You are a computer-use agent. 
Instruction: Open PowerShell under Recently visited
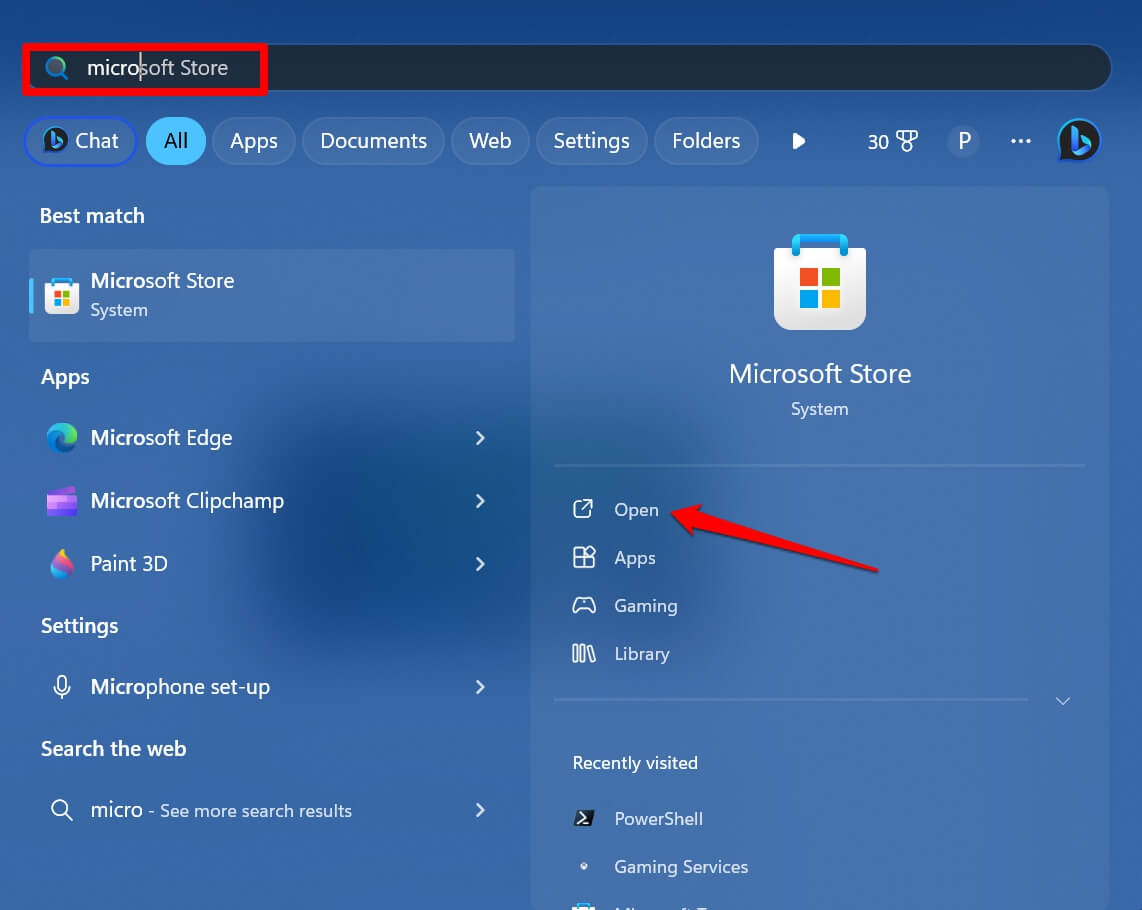pyautogui.click(x=657, y=818)
